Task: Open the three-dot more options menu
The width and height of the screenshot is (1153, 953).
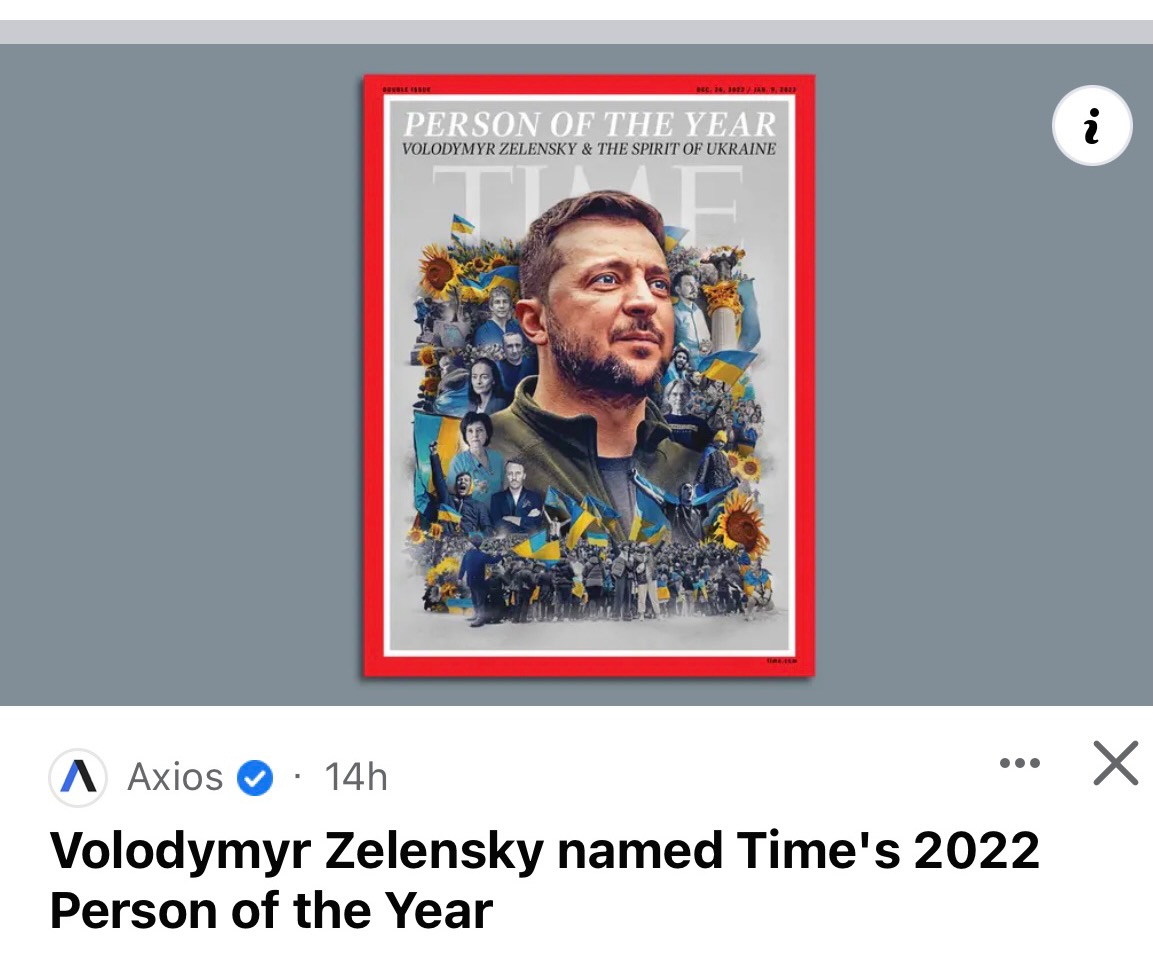Action: (x=1020, y=764)
